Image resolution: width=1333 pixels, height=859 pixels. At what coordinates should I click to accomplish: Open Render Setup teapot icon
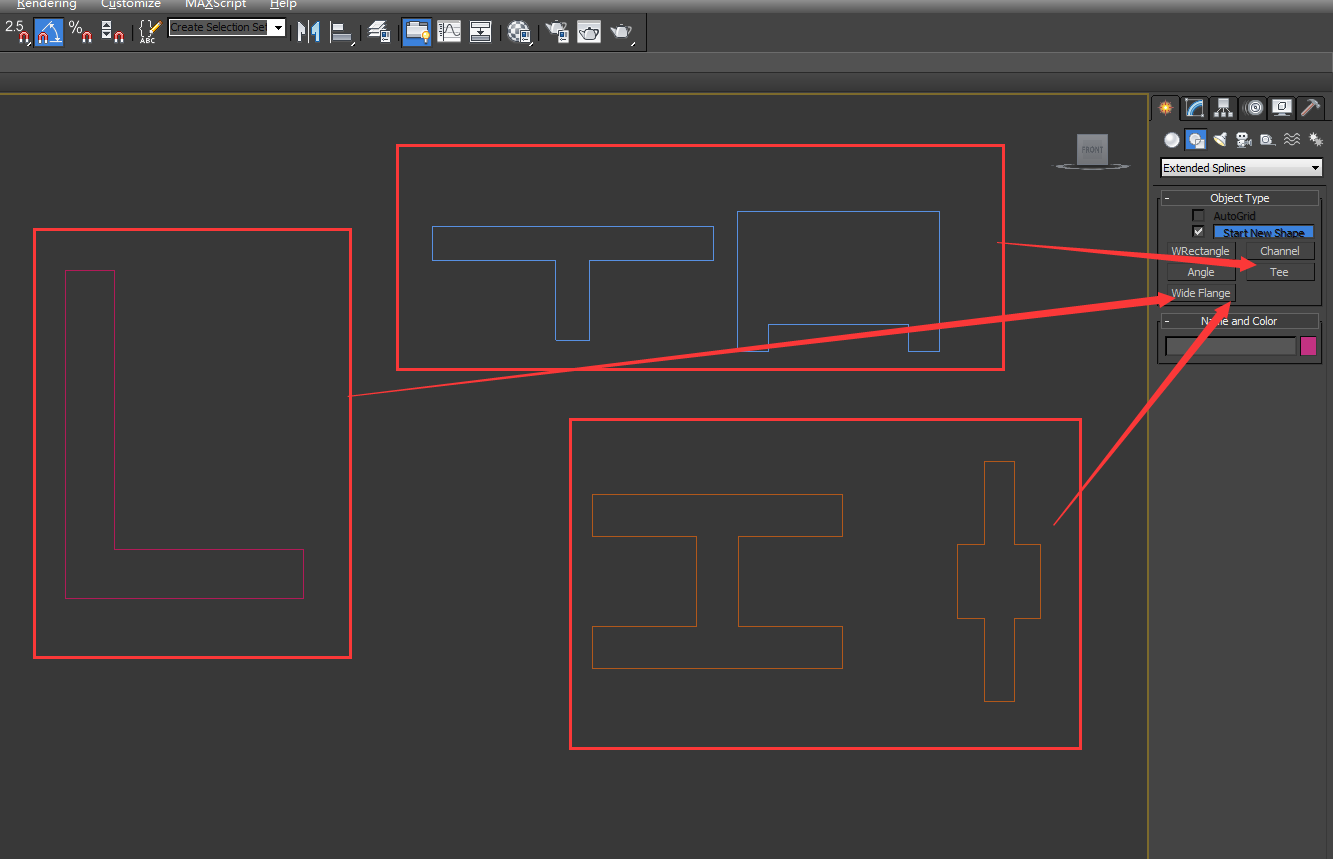coord(557,32)
